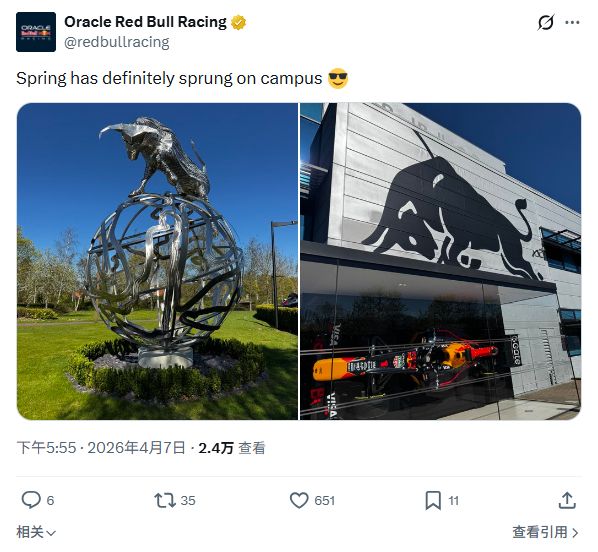Image resolution: width=598 pixels, height=552 pixels.
Task: Open the Grok slash-circle icon
Action: [545, 22]
